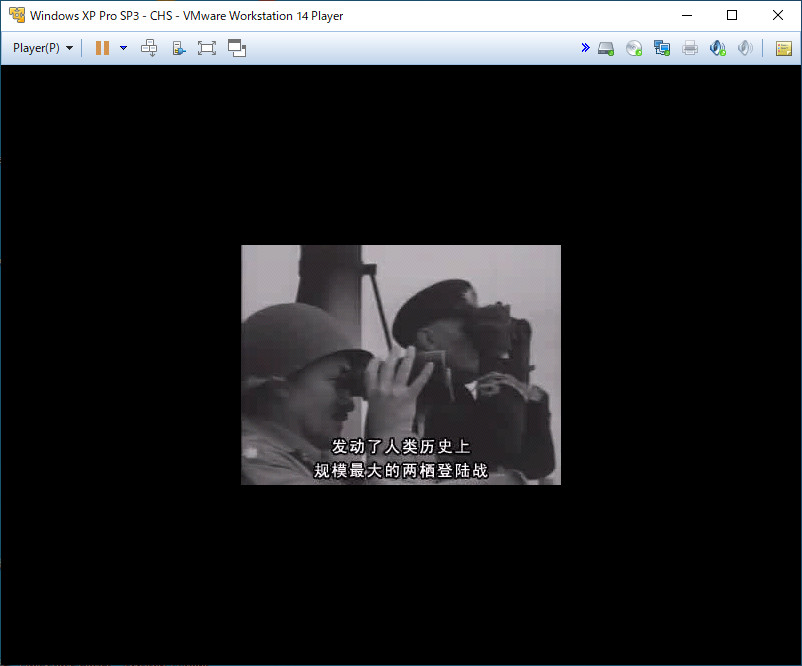The image size is (802, 666).
Task: Enter full screen mode
Action: click(207, 48)
